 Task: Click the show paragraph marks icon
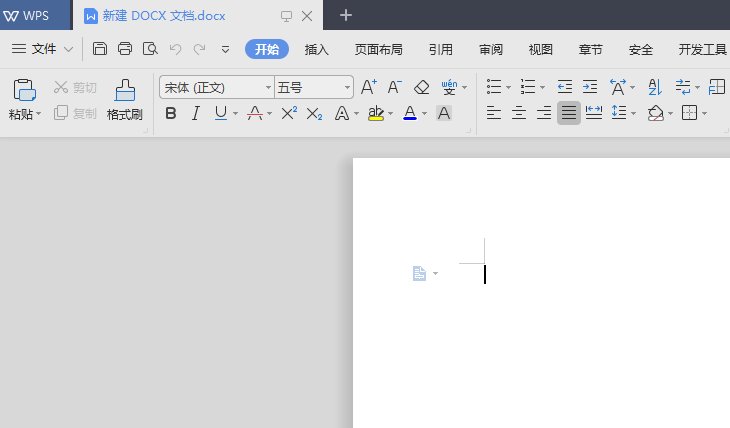coord(683,87)
